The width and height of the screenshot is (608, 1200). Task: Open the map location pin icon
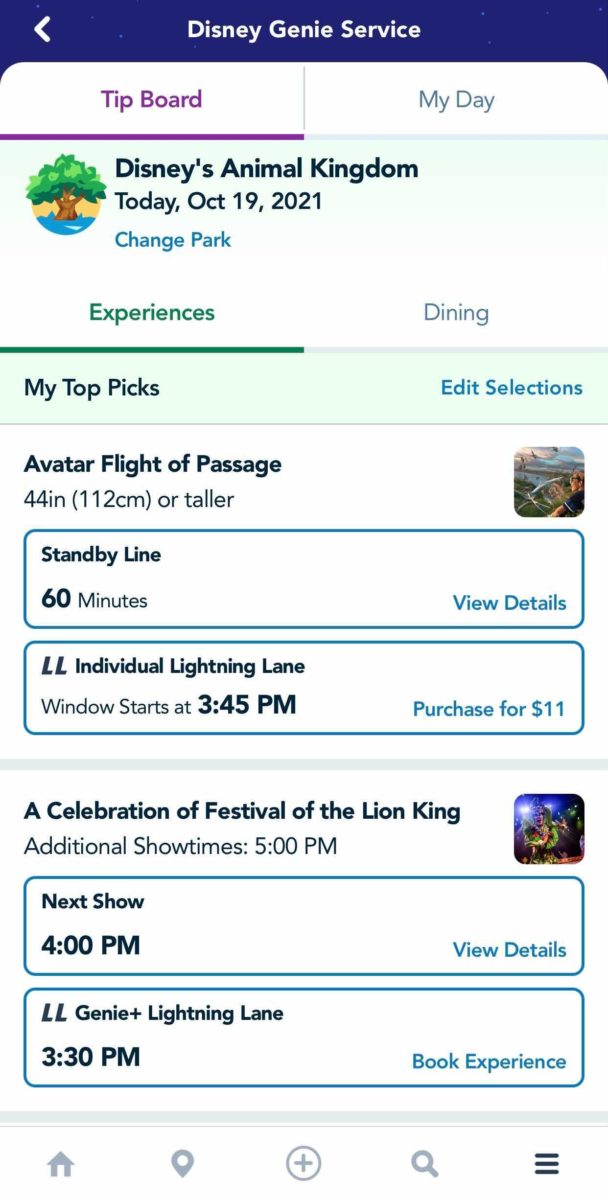pos(182,1164)
